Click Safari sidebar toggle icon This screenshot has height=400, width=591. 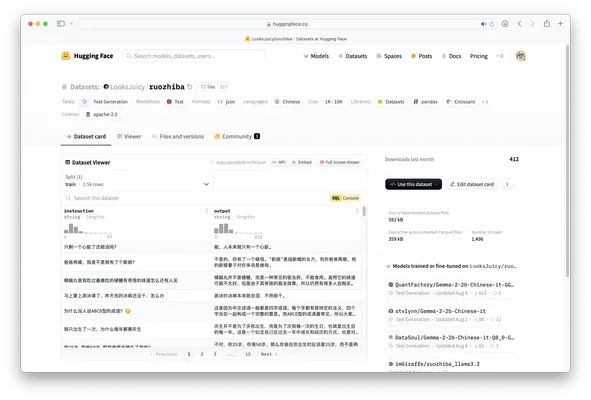click(x=61, y=23)
